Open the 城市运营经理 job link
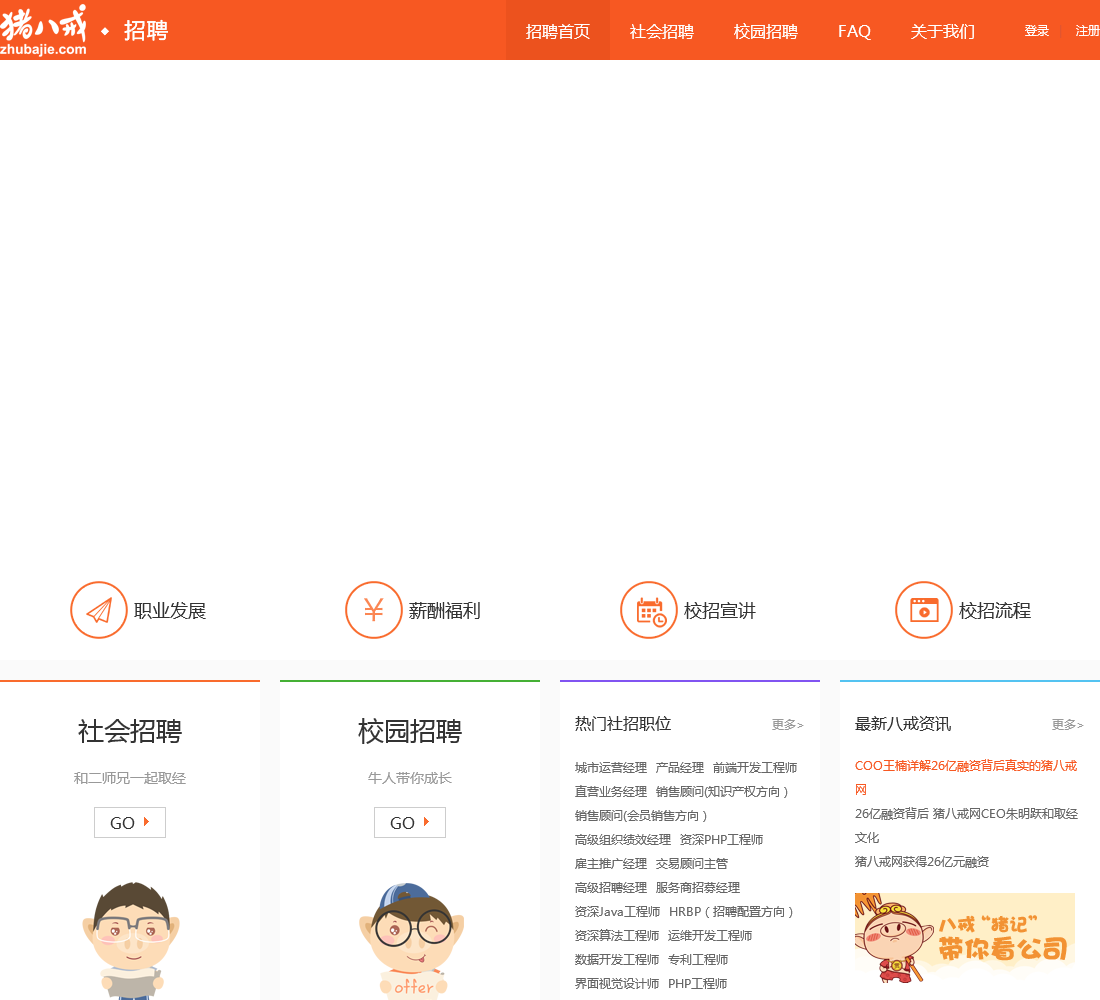 [x=610, y=768]
